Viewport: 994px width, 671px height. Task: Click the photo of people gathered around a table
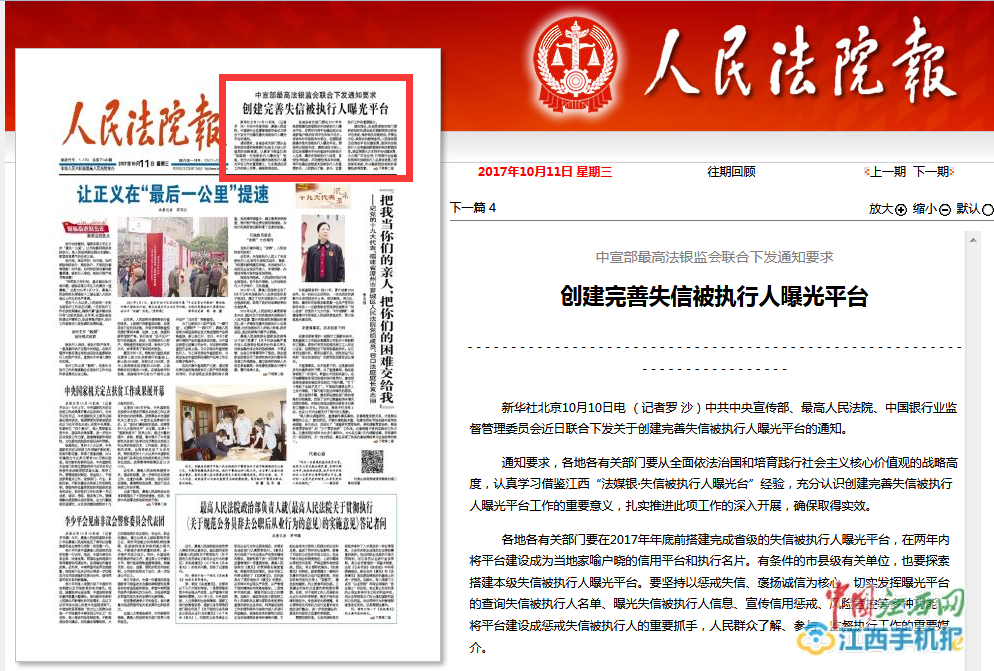tap(231, 423)
